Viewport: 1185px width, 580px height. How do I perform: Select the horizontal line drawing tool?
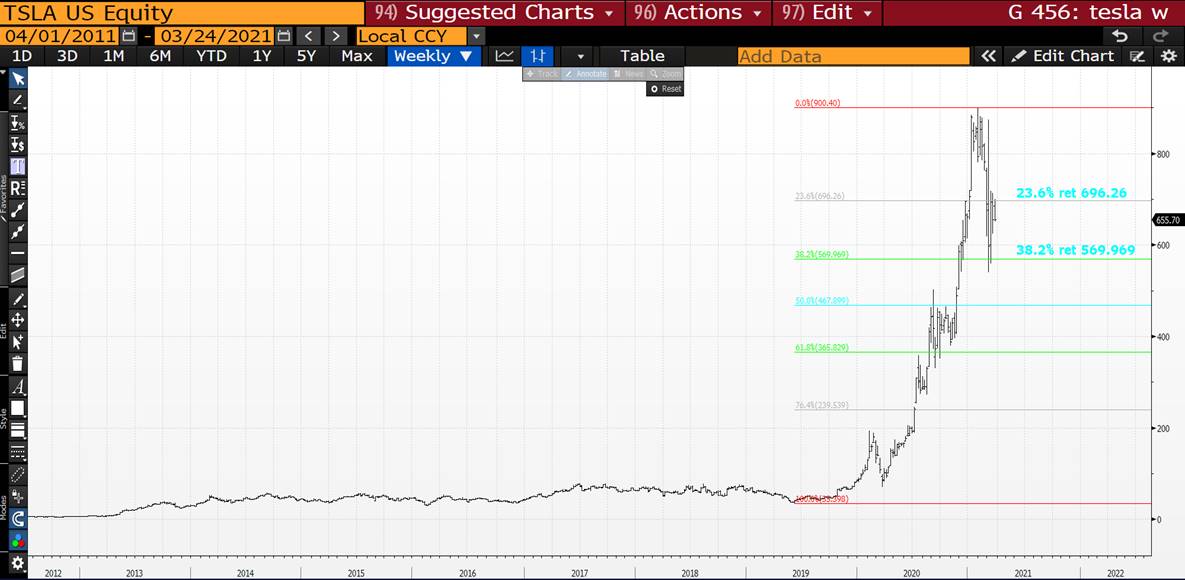(18, 253)
